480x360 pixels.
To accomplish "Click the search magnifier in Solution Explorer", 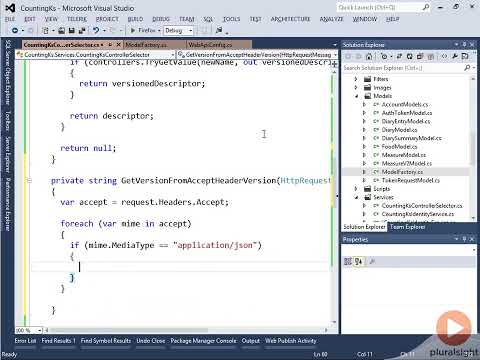I will point(467,68).
